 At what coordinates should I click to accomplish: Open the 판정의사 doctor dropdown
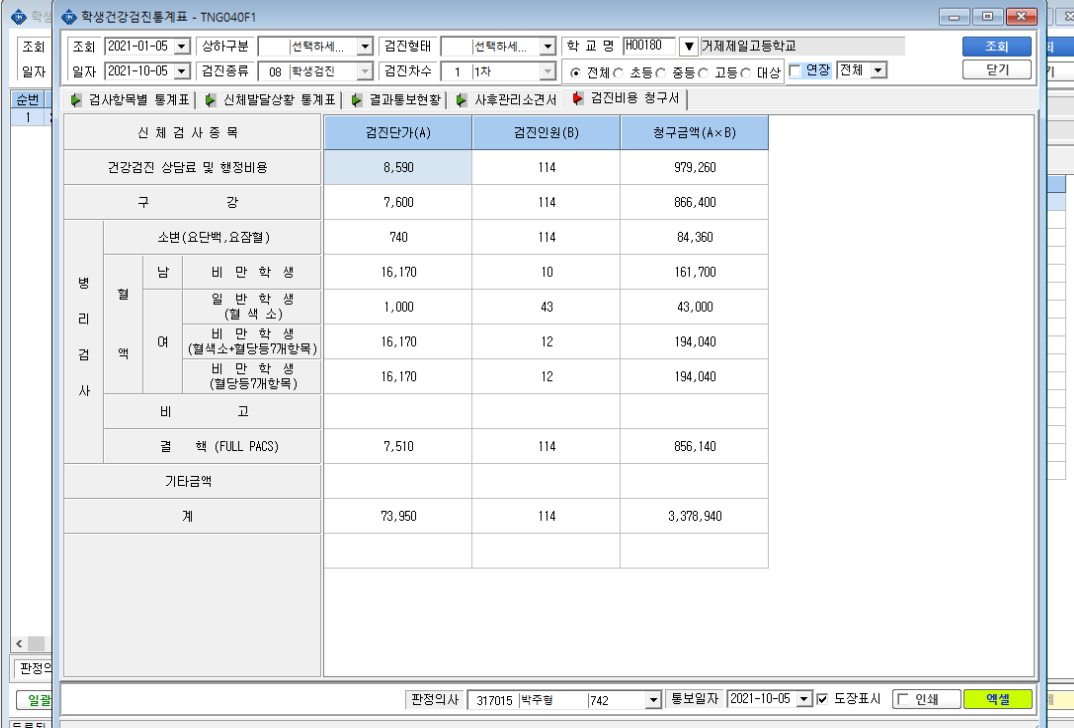point(653,700)
